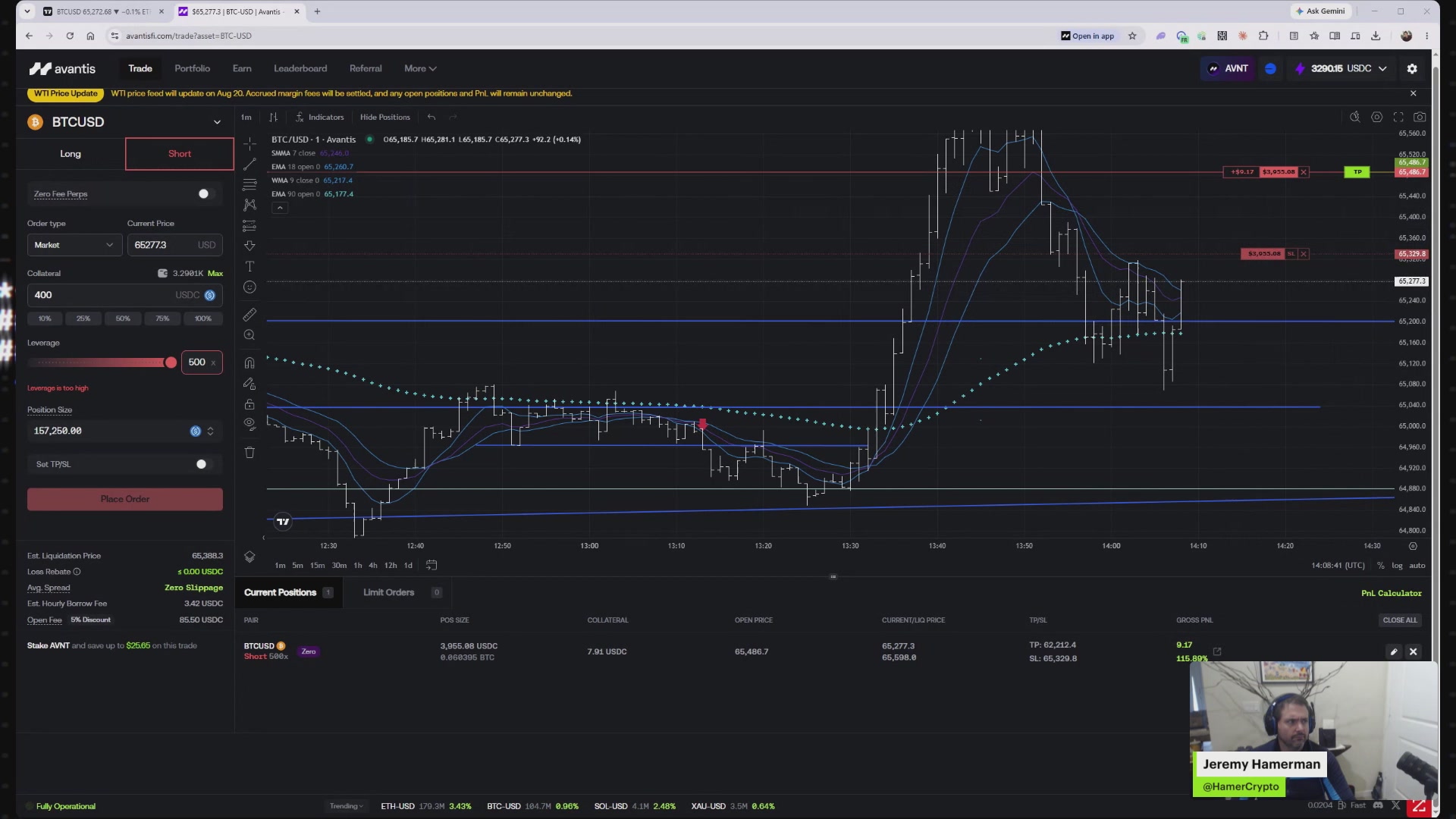The height and width of the screenshot is (819, 1456).
Task: Open the Portfolio page
Action: coord(193,68)
